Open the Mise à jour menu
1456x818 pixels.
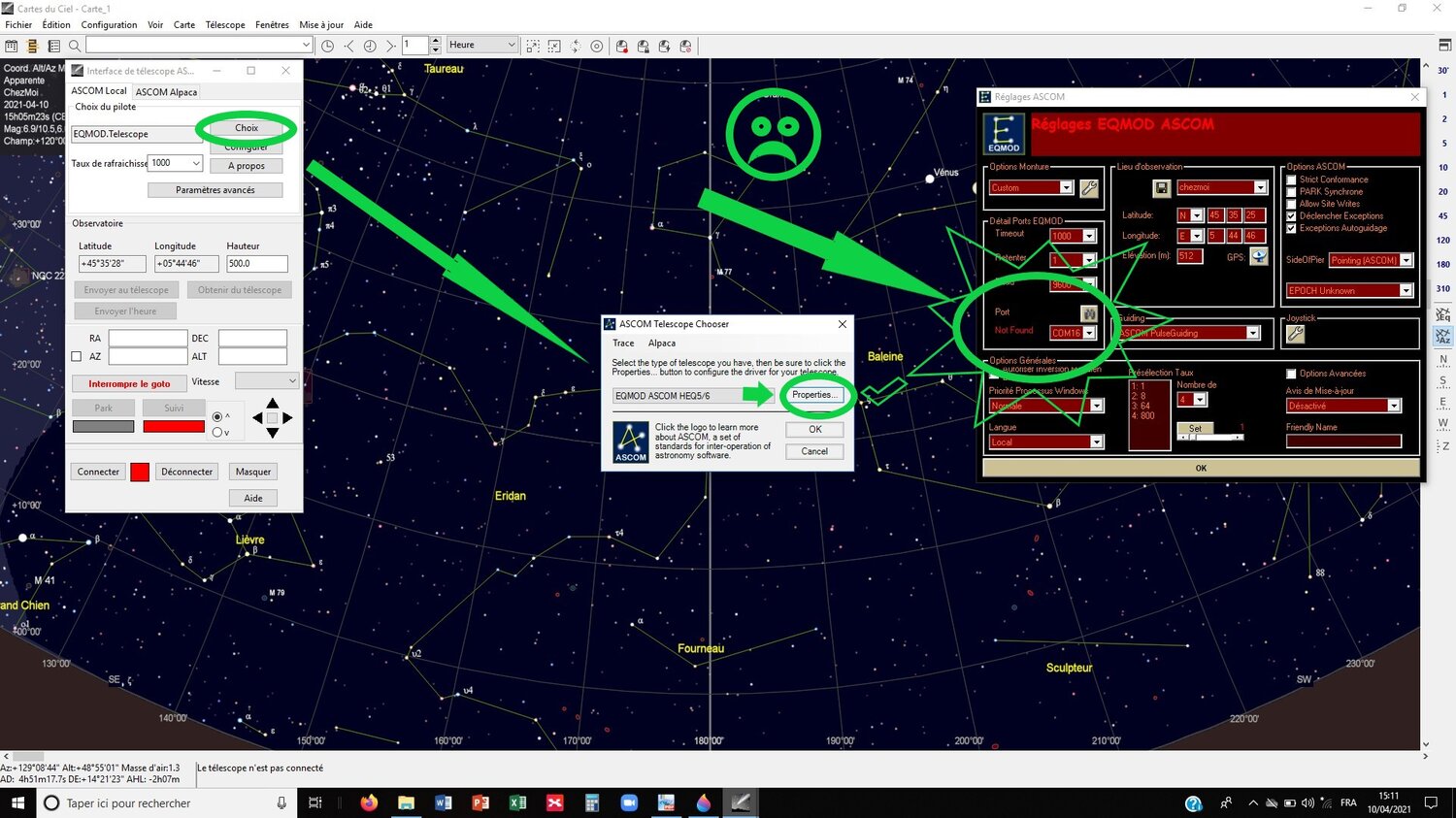pos(321,25)
